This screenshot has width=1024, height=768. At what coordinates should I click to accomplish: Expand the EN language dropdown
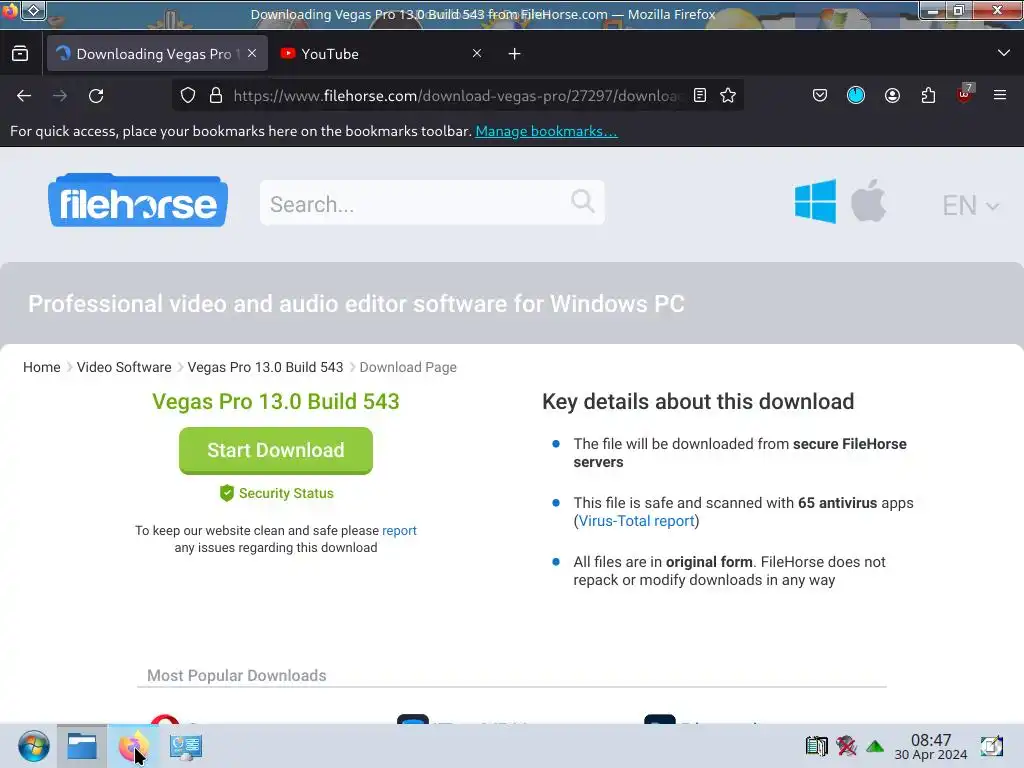[x=970, y=206]
